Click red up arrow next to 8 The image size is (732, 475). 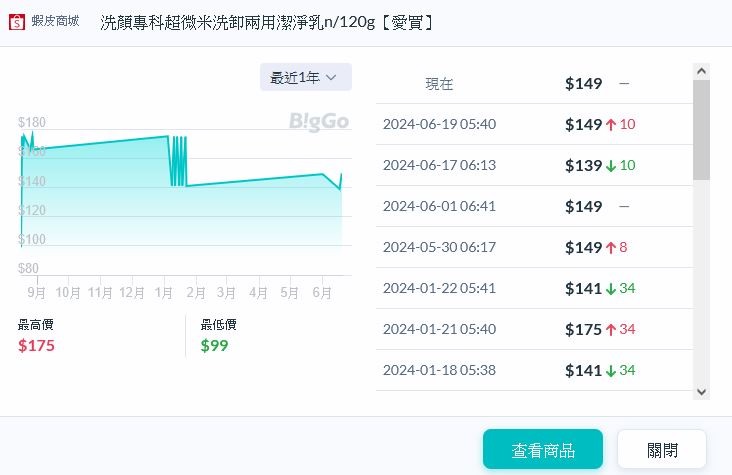tap(611, 248)
